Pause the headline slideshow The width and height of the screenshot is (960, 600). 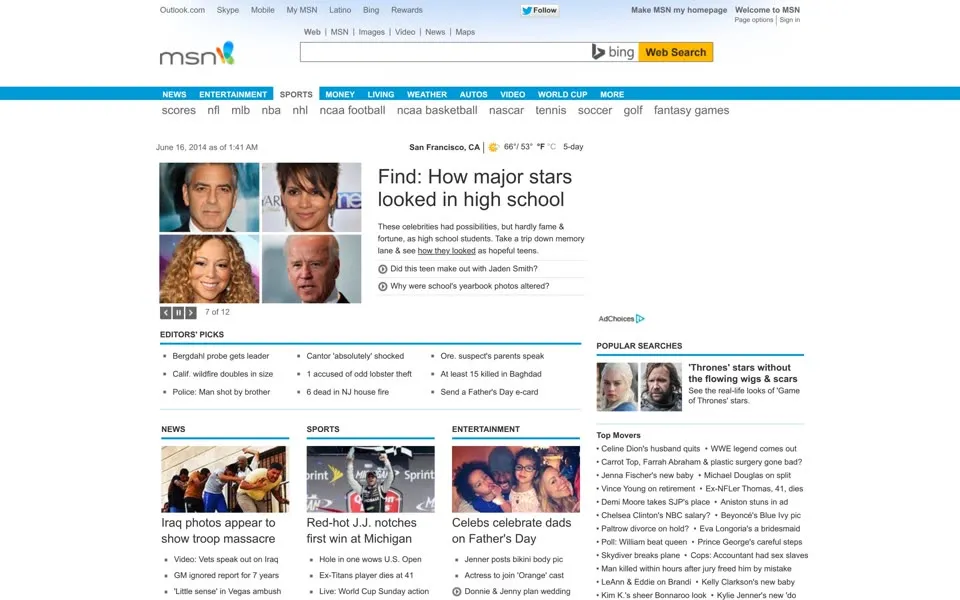tap(178, 313)
